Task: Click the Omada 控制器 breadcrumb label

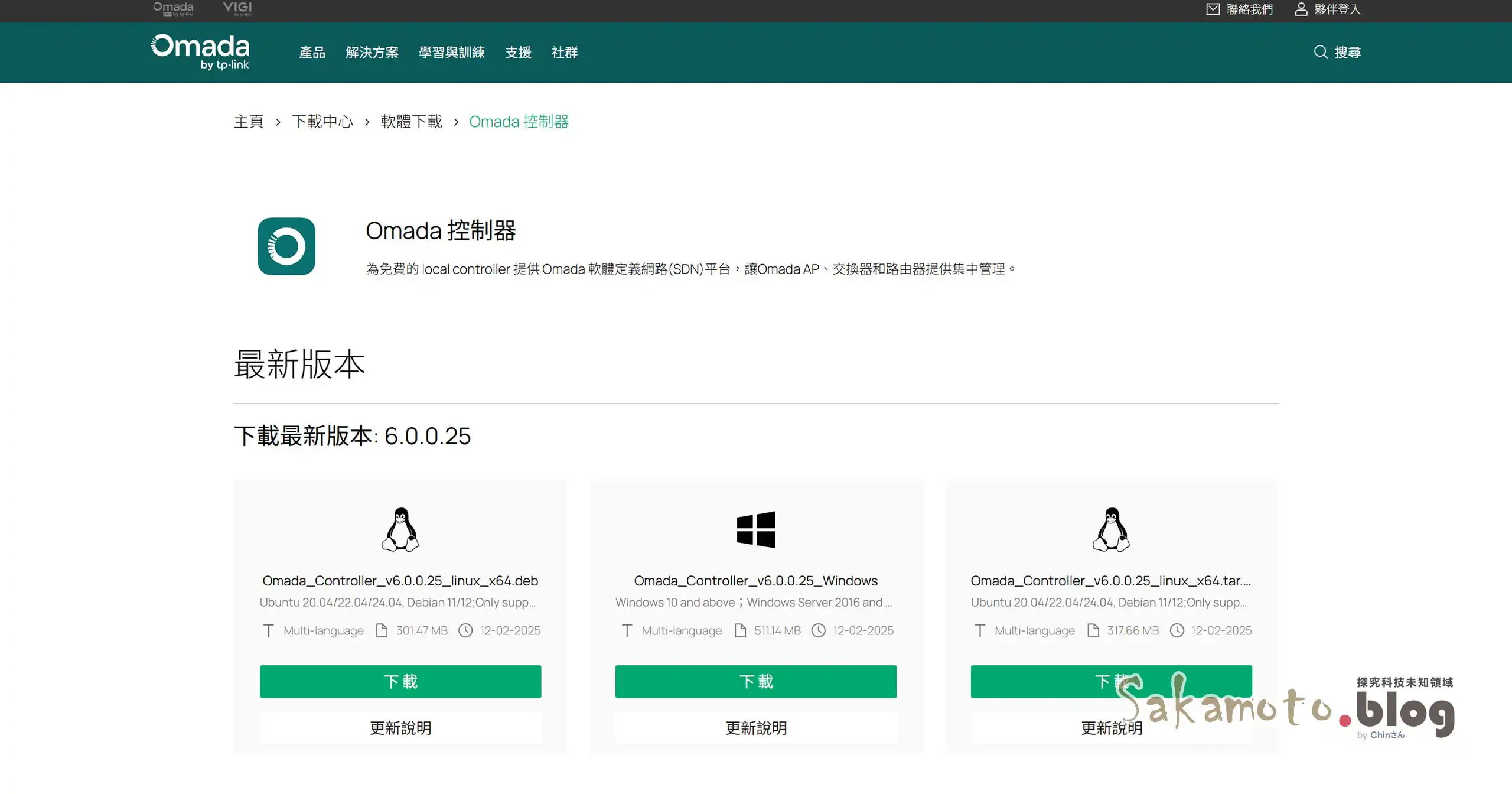Action: (519, 121)
